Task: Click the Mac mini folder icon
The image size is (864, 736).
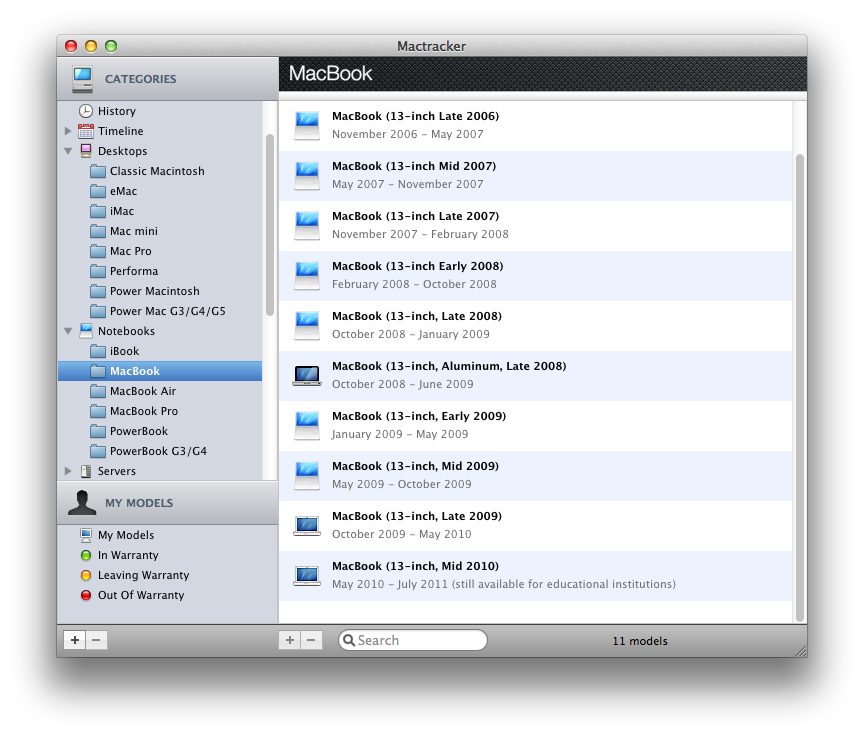Action: pyautogui.click(x=98, y=231)
